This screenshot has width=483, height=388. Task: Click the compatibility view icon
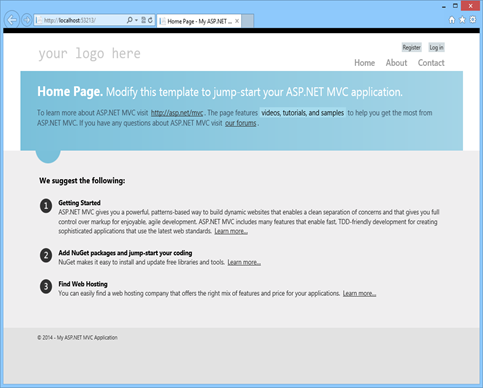[x=143, y=20]
